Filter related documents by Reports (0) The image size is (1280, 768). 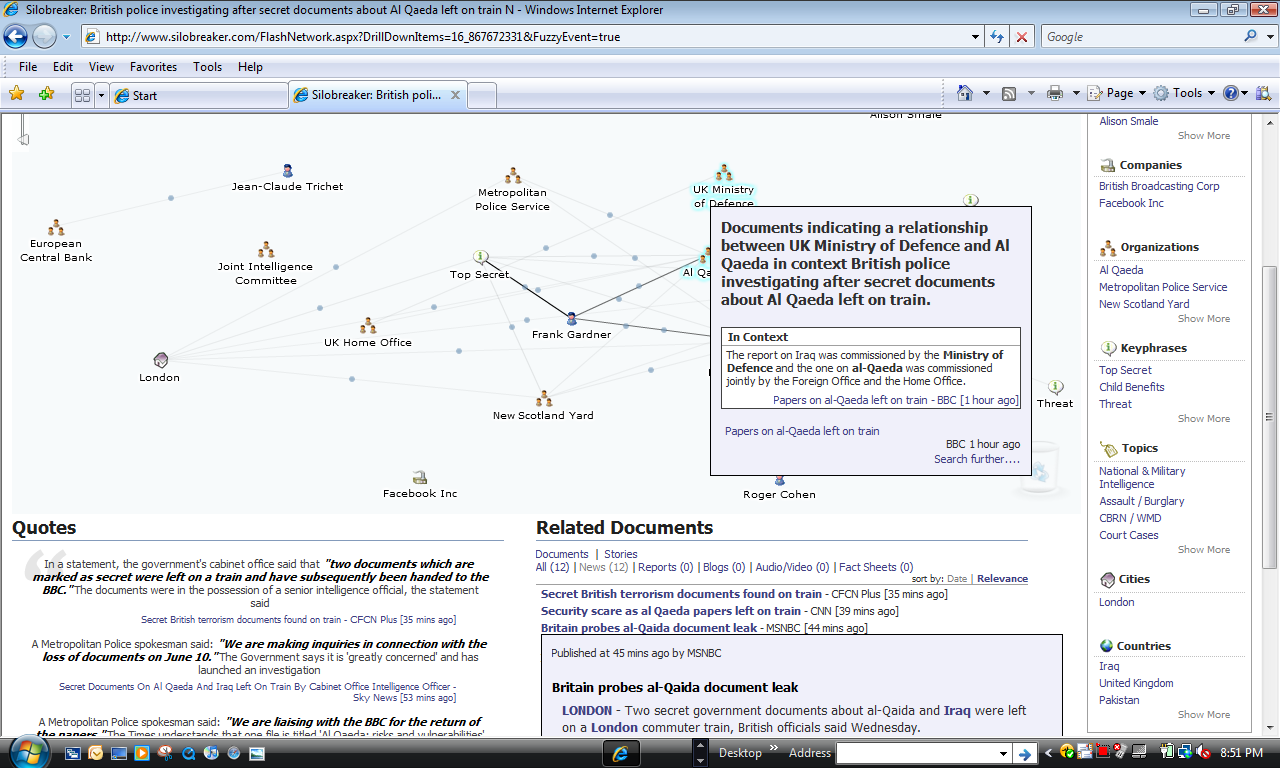[665, 567]
